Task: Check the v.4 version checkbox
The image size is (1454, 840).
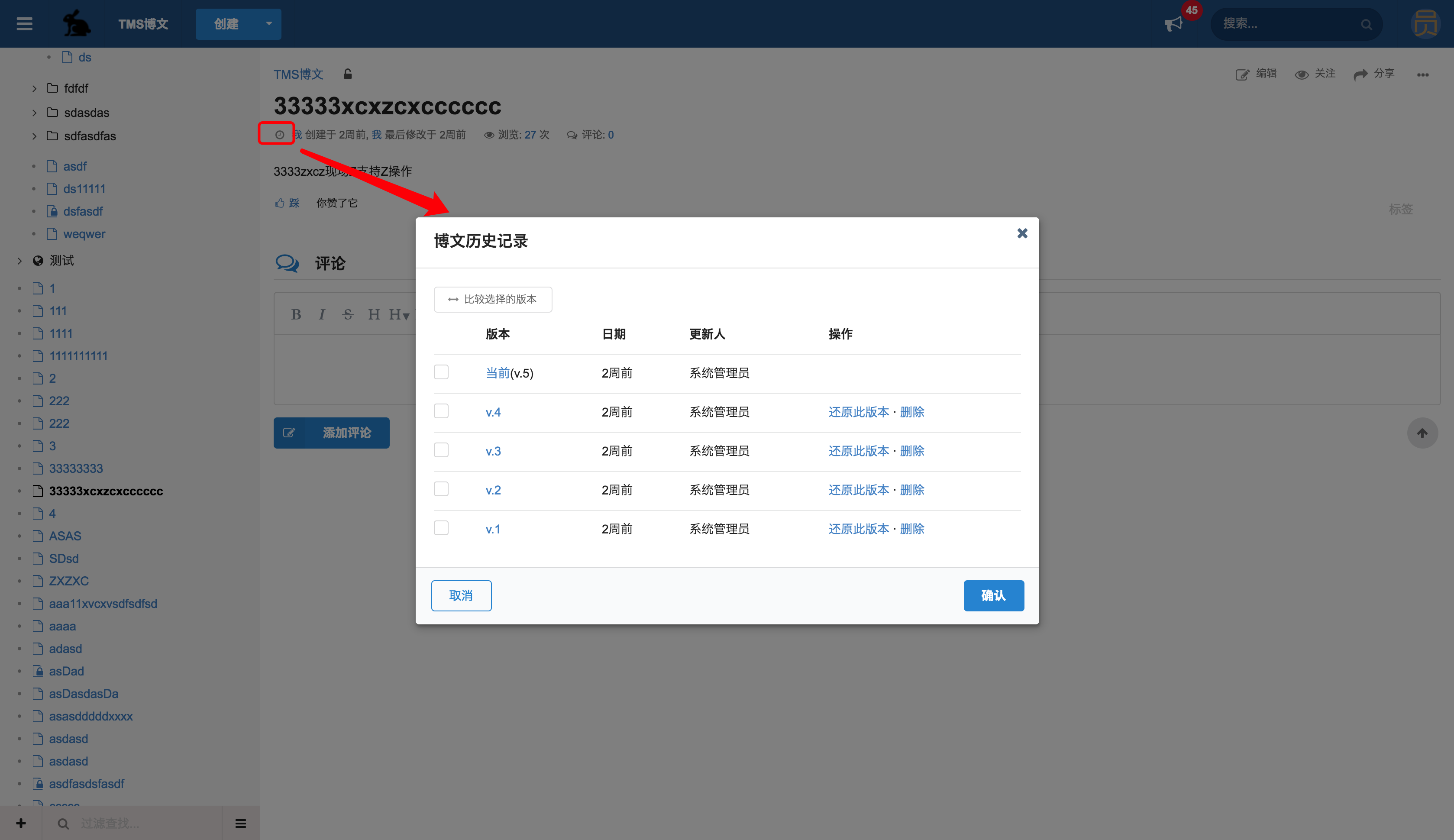Action: point(441,411)
